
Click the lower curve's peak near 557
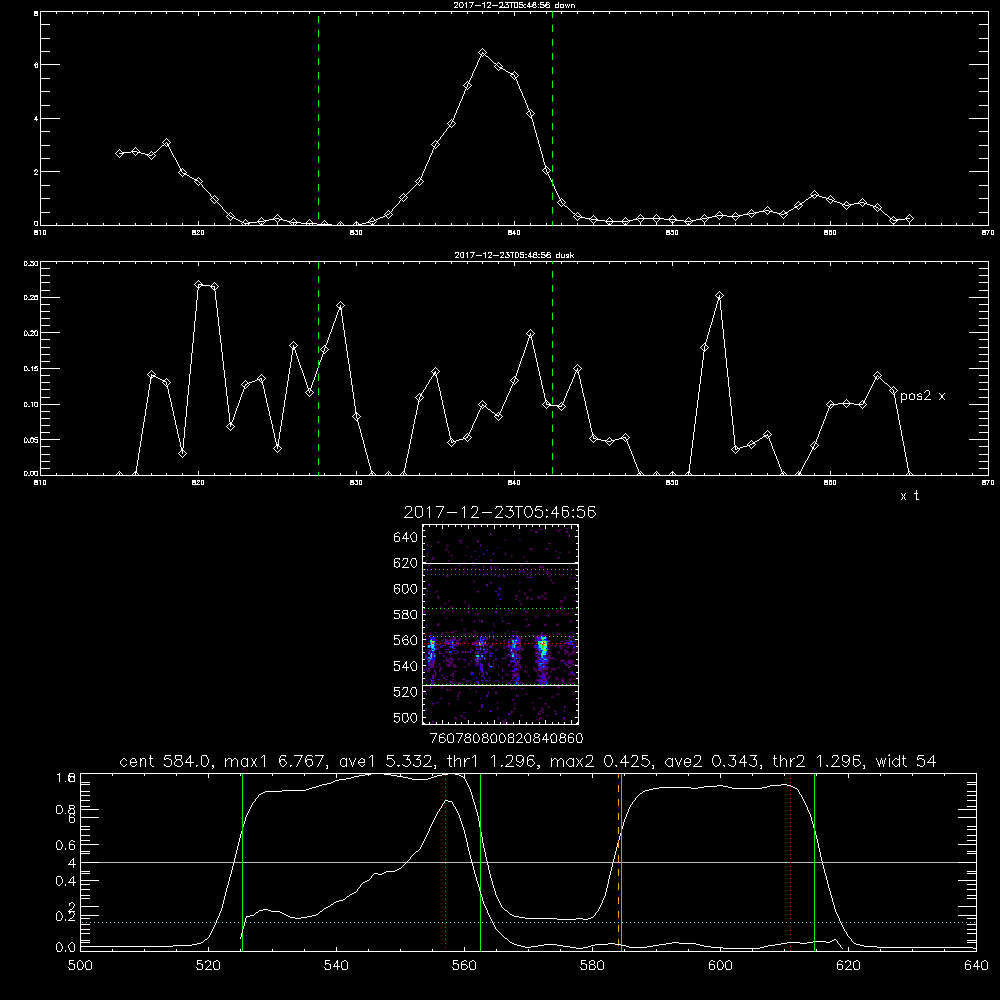pos(447,800)
